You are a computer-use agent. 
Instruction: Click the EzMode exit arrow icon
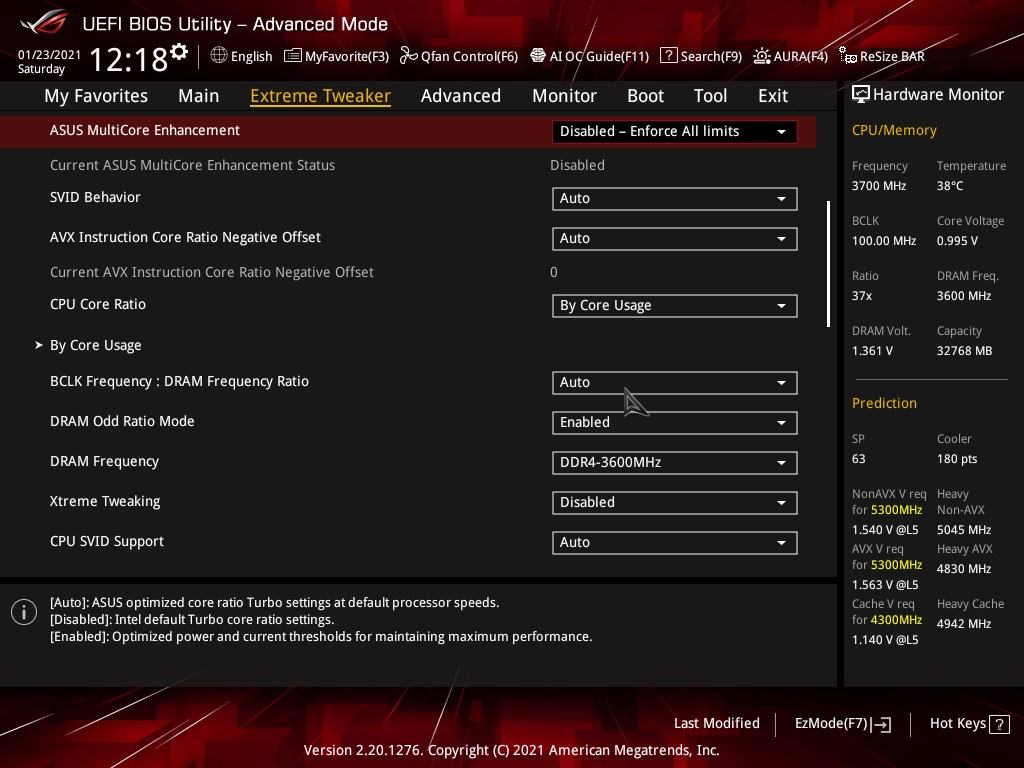point(881,724)
